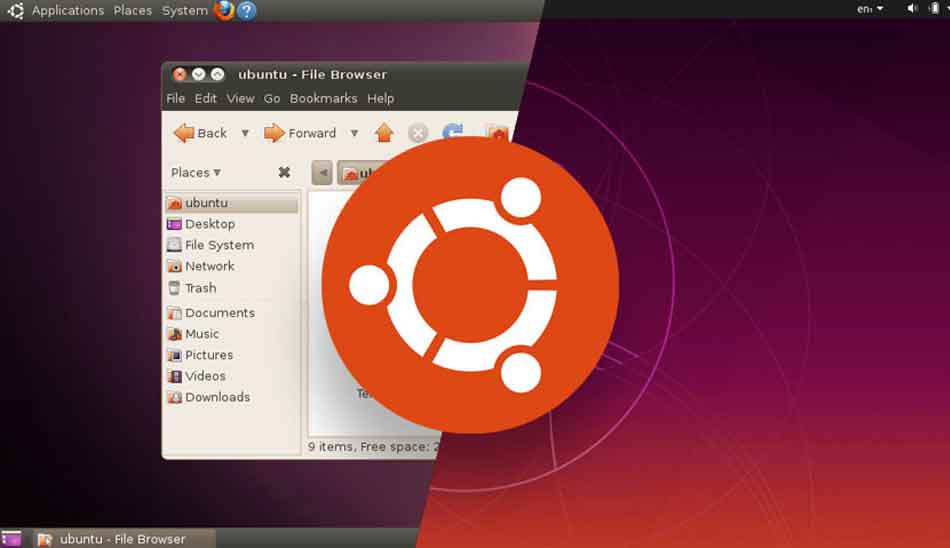Maximize the File Browser window
The height and width of the screenshot is (548, 950).
coord(217,75)
